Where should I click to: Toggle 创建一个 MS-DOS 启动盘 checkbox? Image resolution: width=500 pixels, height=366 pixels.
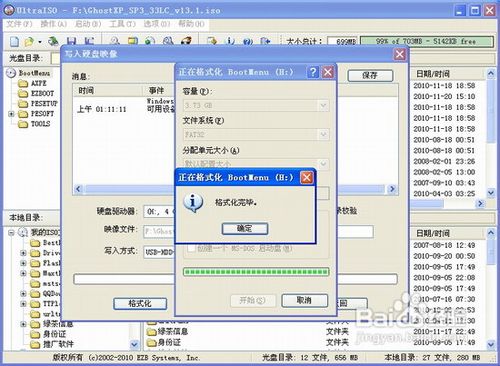(x=191, y=248)
